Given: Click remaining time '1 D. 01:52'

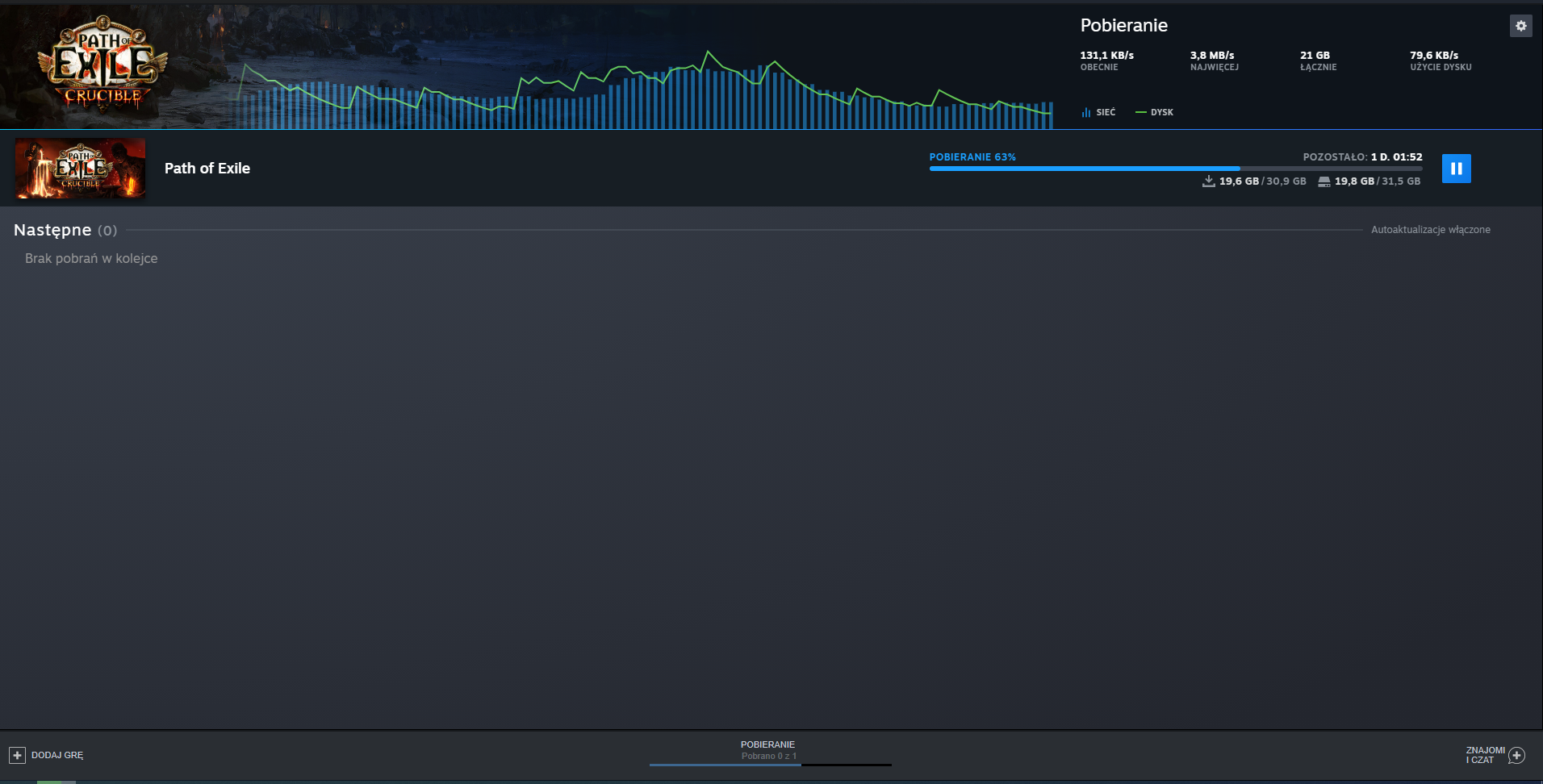Looking at the screenshot, I should click(1396, 157).
